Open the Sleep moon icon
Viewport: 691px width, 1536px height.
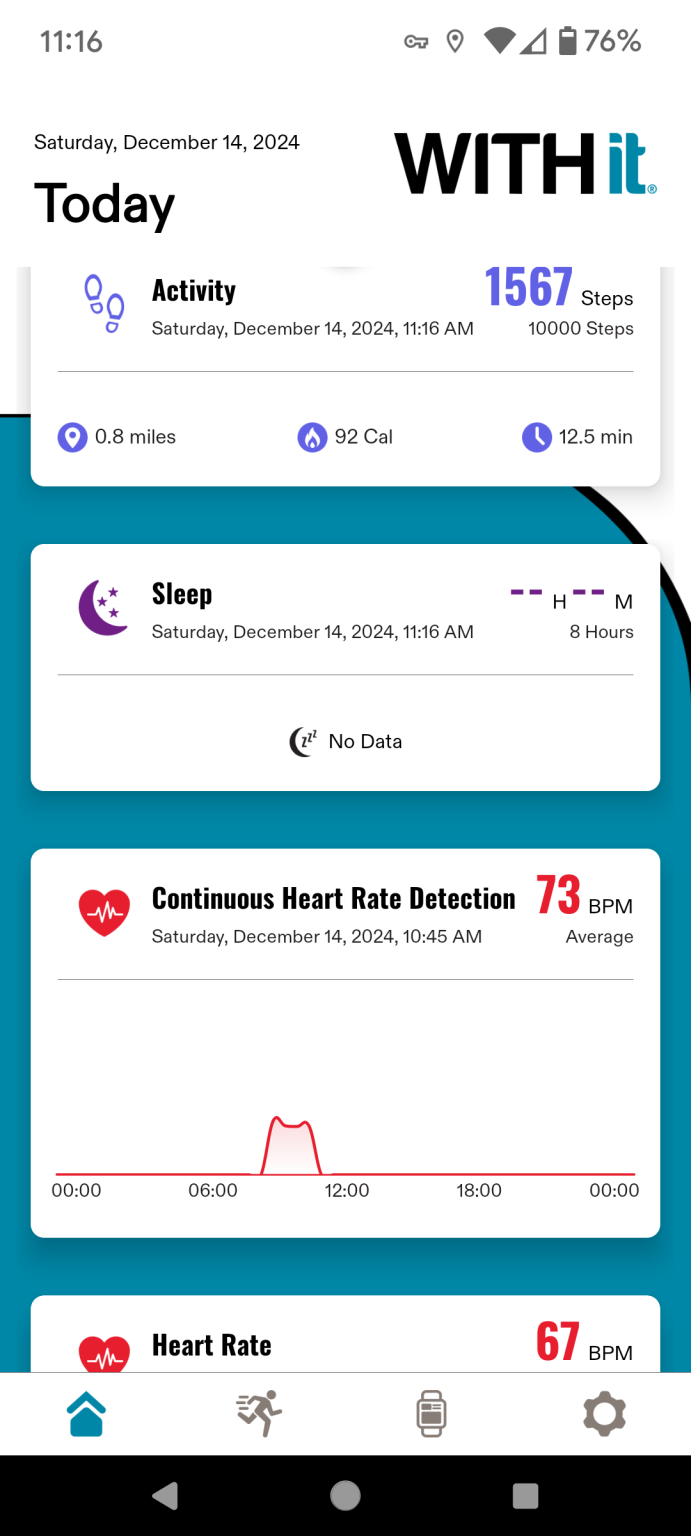pyautogui.click(x=104, y=604)
